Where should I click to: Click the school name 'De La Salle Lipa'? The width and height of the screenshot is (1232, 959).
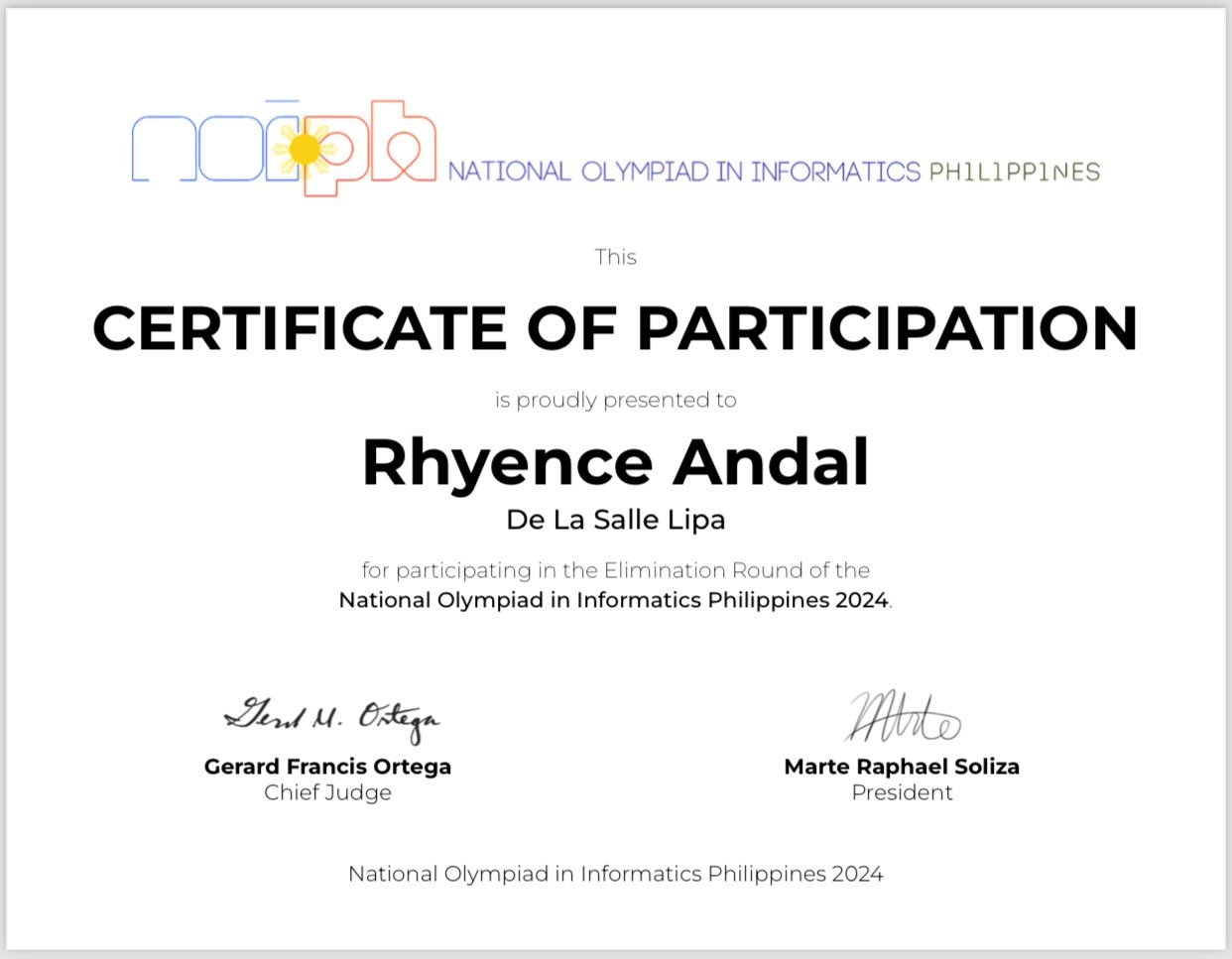coord(615,520)
